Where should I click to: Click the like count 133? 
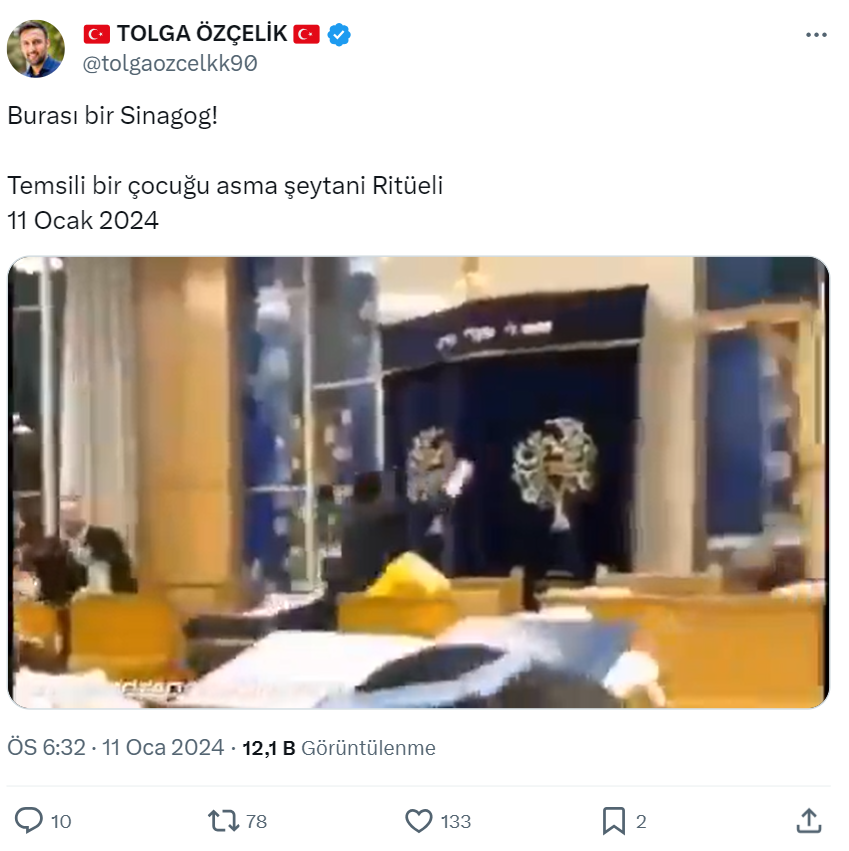[456, 822]
